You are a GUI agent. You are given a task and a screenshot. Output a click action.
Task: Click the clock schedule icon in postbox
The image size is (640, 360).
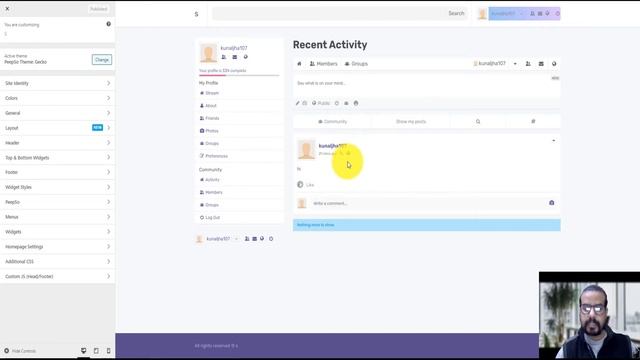337,103
